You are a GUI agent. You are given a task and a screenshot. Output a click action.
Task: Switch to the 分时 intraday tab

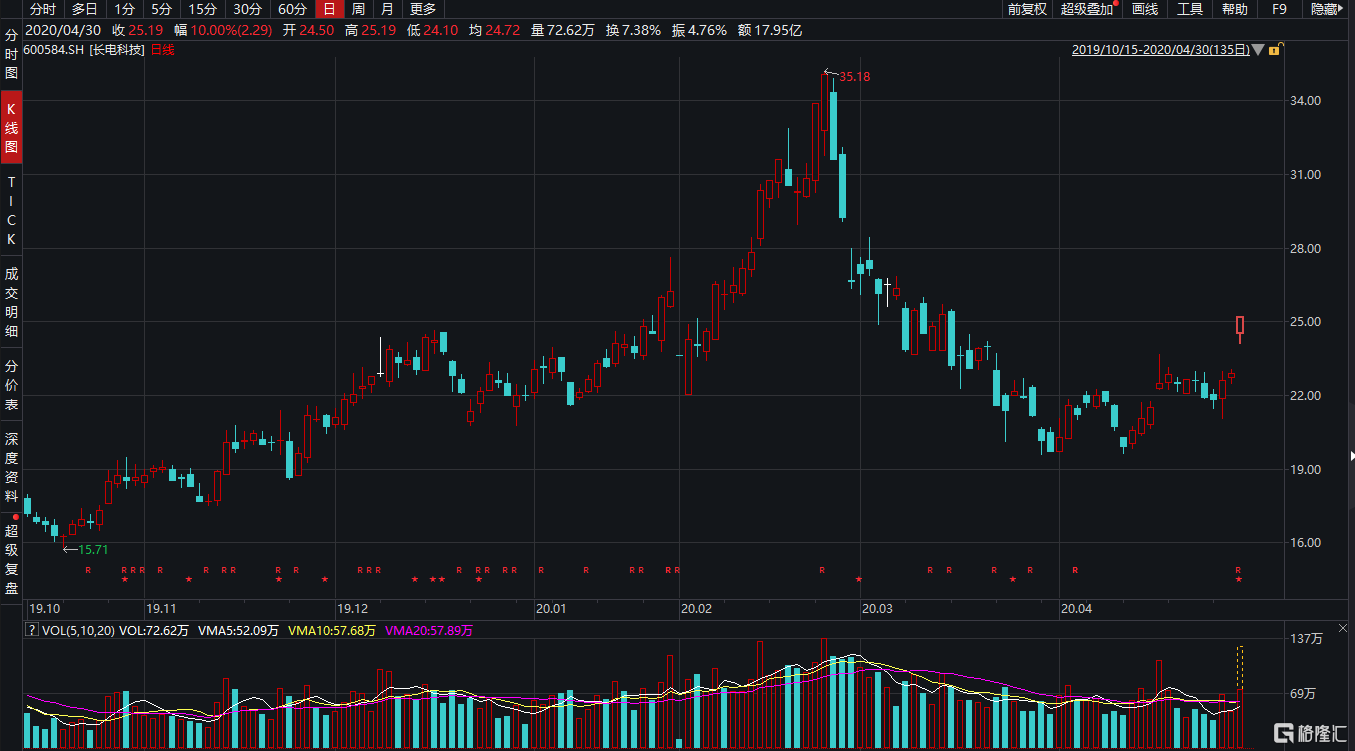[x=43, y=9]
